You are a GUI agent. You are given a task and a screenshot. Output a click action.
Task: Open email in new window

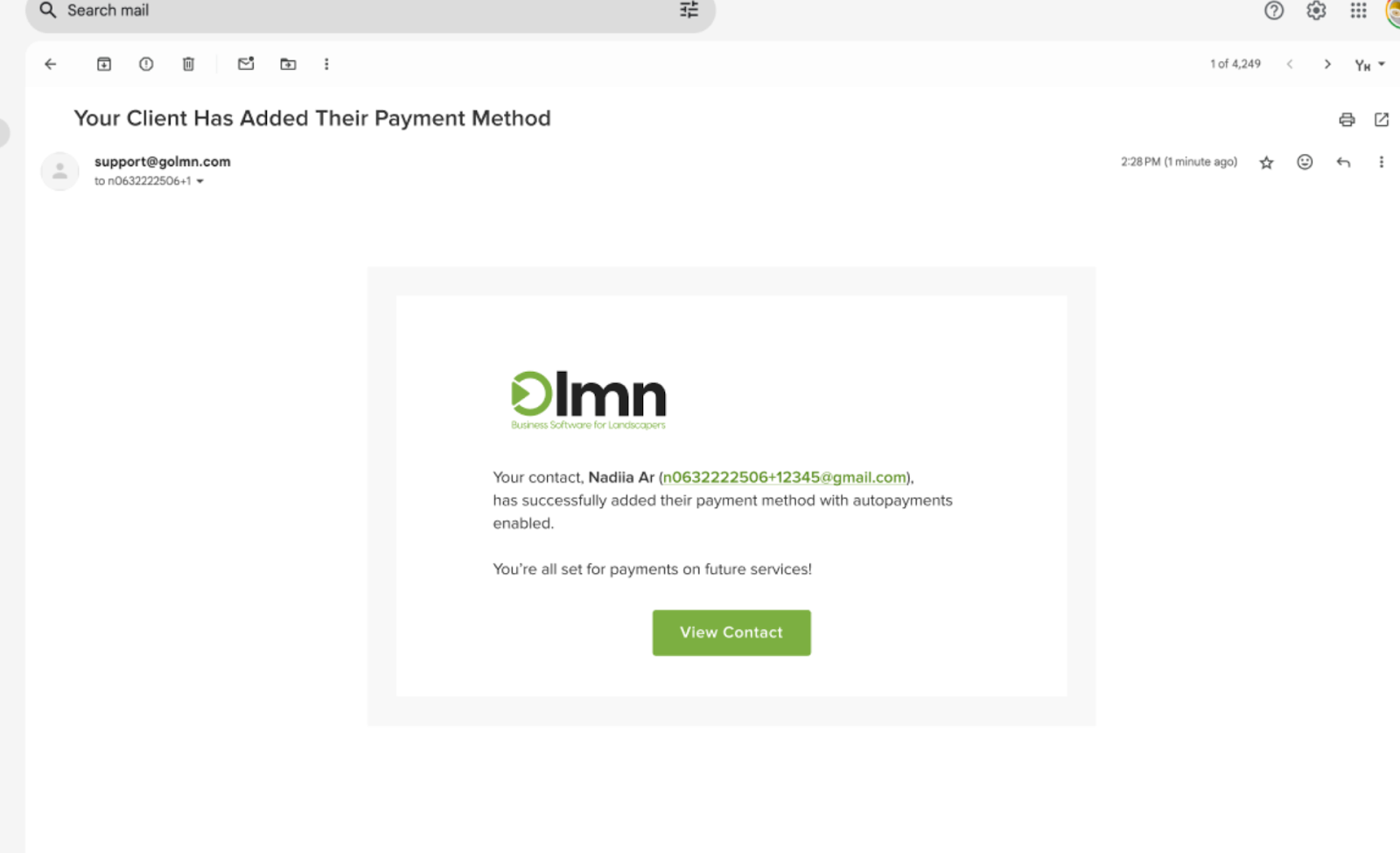1382,120
